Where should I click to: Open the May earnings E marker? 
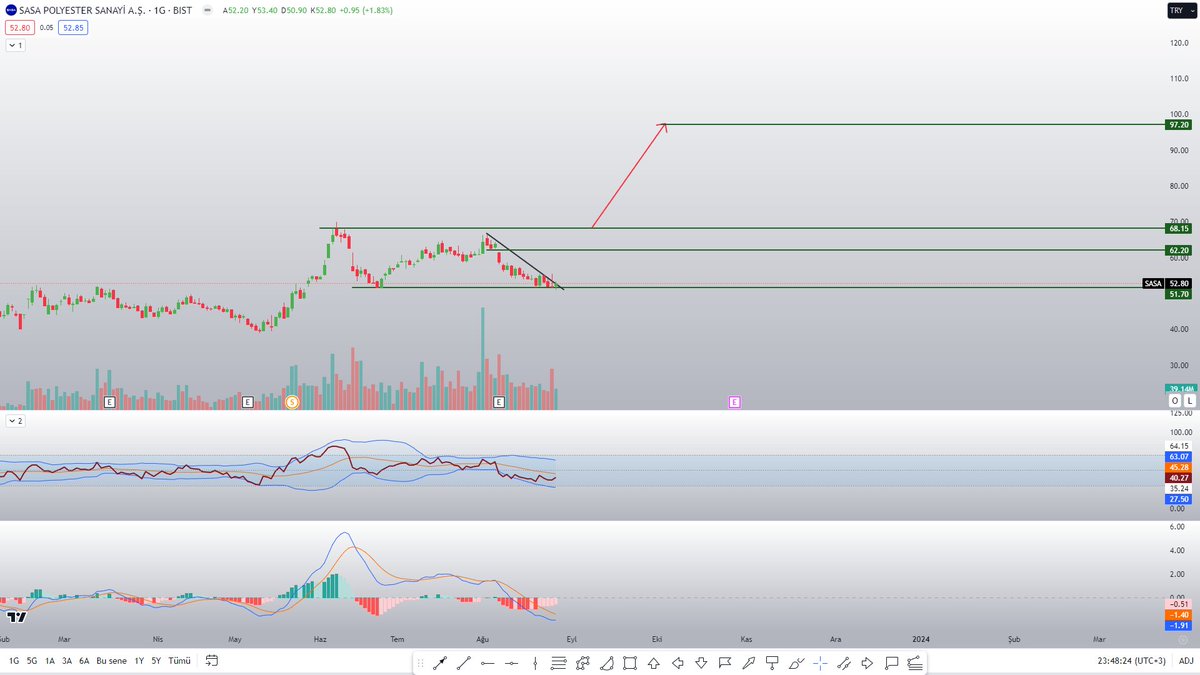pyautogui.click(x=248, y=402)
